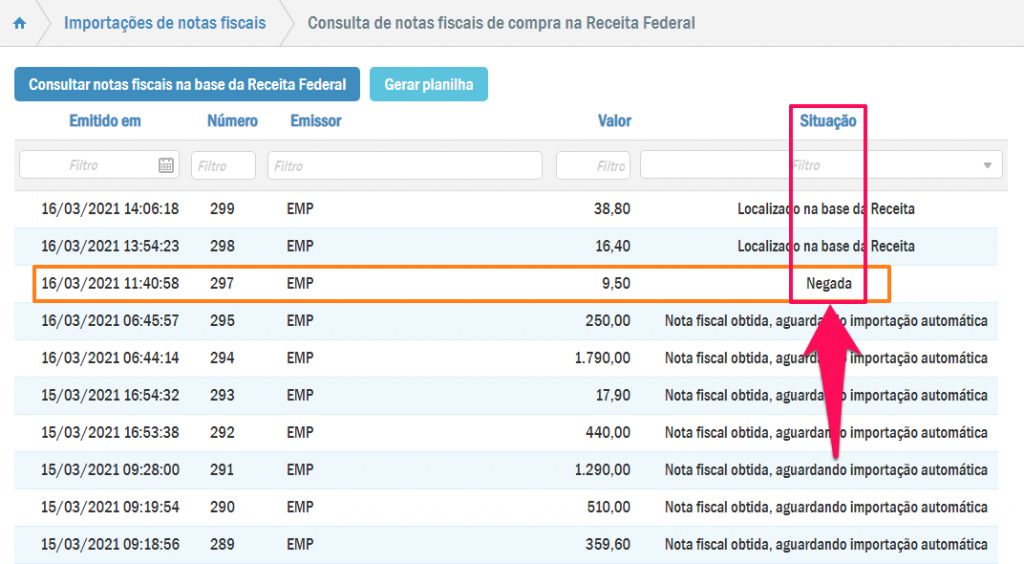The width and height of the screenshot is (1024, 564).
Task: Focus the Número filter field
Action: (222, 166)
